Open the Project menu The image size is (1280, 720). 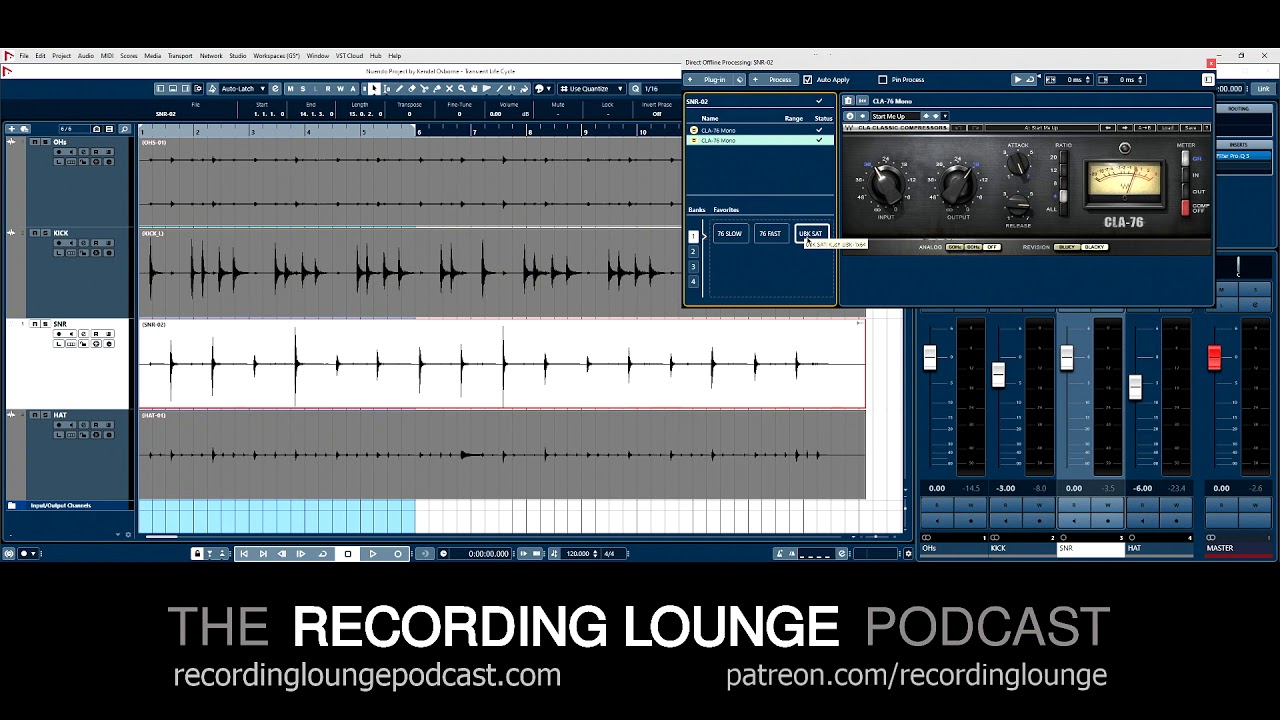click(x=62, y=56)
